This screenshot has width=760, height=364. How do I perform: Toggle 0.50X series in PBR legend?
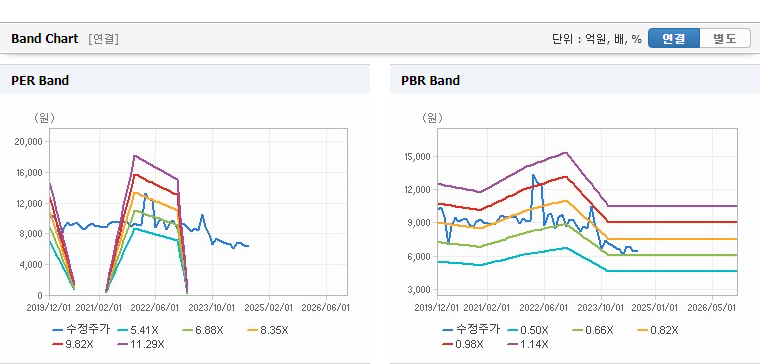click(528, 330)
